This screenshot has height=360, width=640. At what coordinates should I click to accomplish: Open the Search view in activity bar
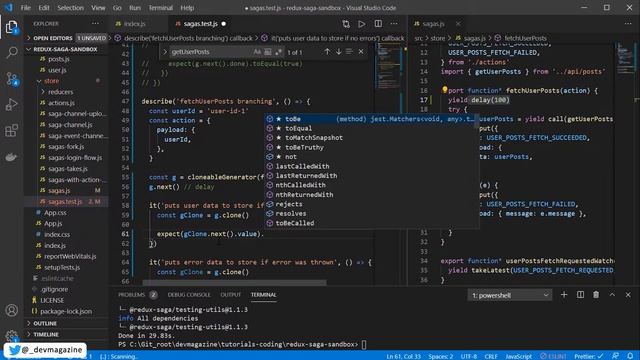[x=11, y=52]
